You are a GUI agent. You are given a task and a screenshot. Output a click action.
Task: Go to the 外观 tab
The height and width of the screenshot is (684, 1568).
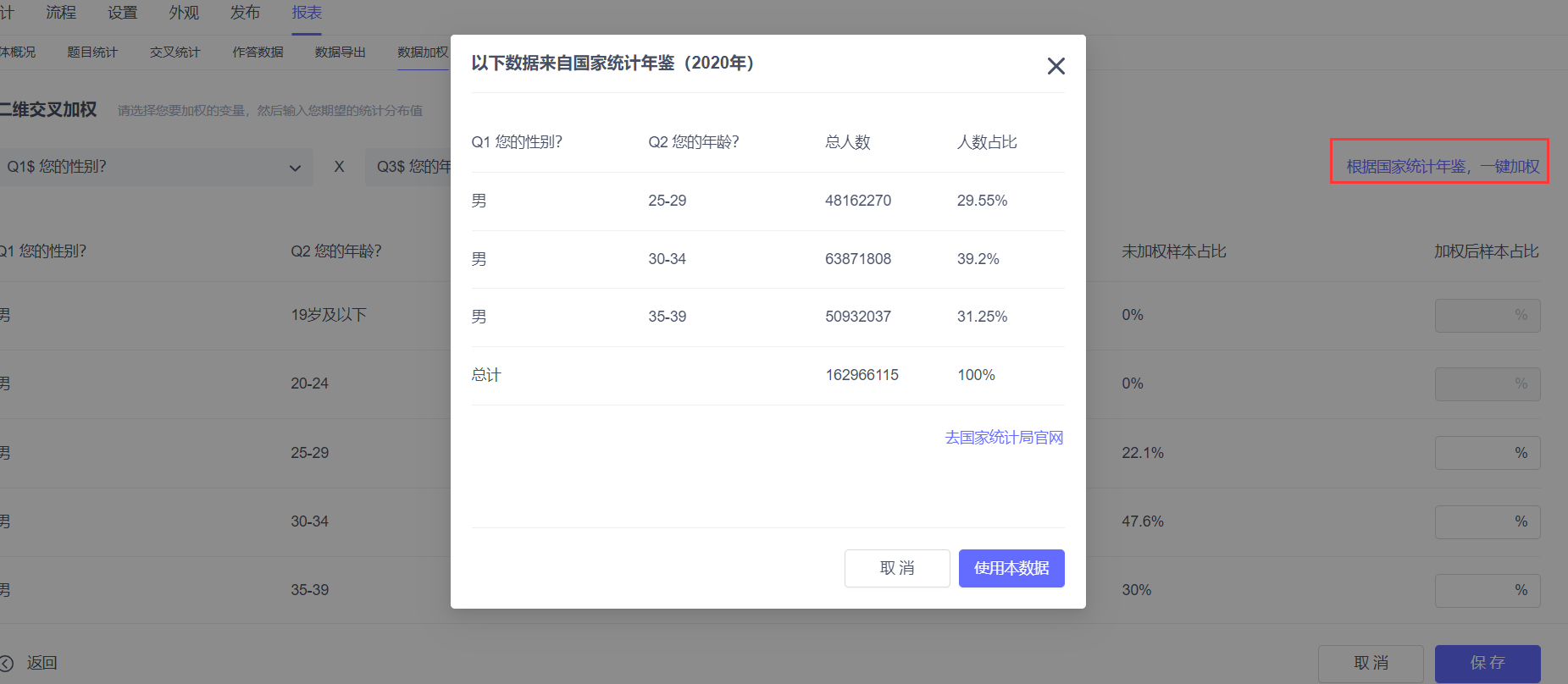click(184, 13)
